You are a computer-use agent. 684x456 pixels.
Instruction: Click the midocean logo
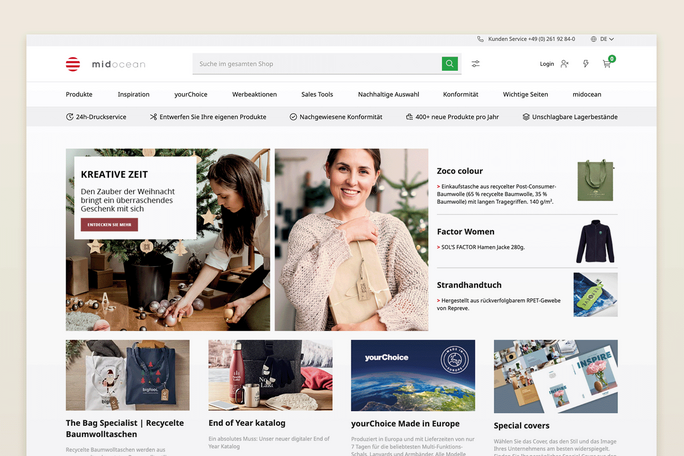(105, 64)
